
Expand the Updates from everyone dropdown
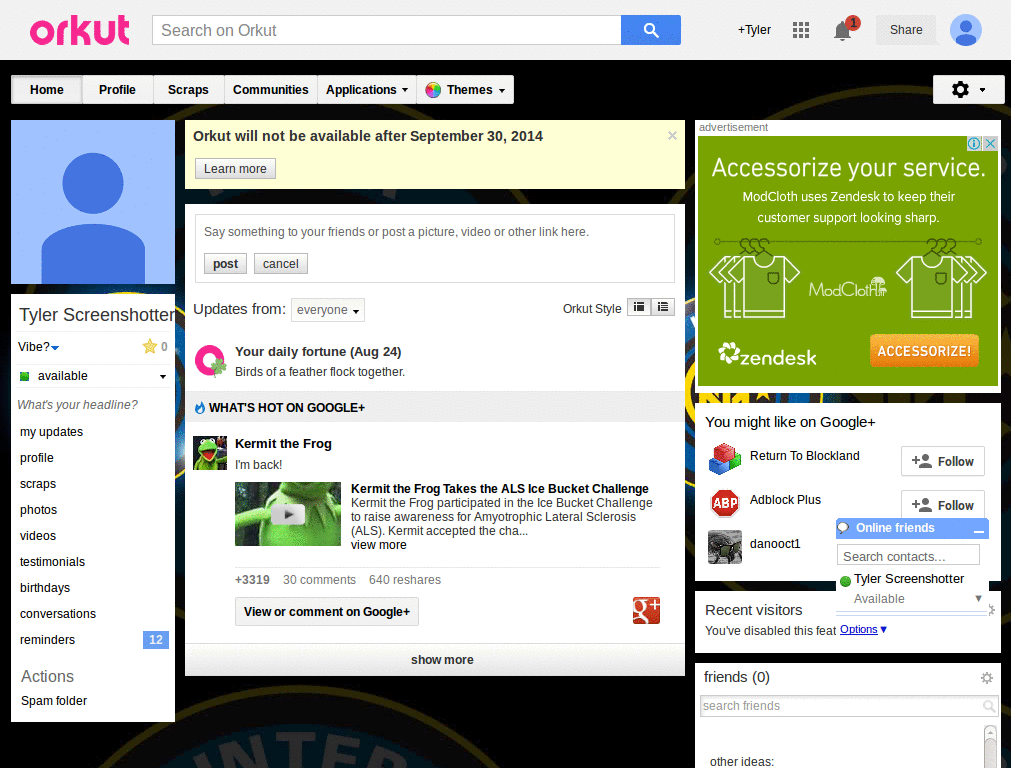point(328,310)
